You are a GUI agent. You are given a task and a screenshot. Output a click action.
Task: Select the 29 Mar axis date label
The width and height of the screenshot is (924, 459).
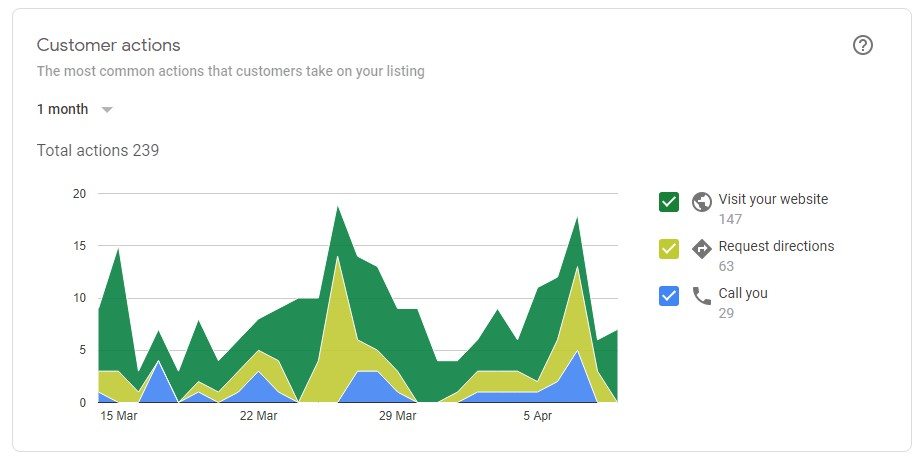point(397,415)
